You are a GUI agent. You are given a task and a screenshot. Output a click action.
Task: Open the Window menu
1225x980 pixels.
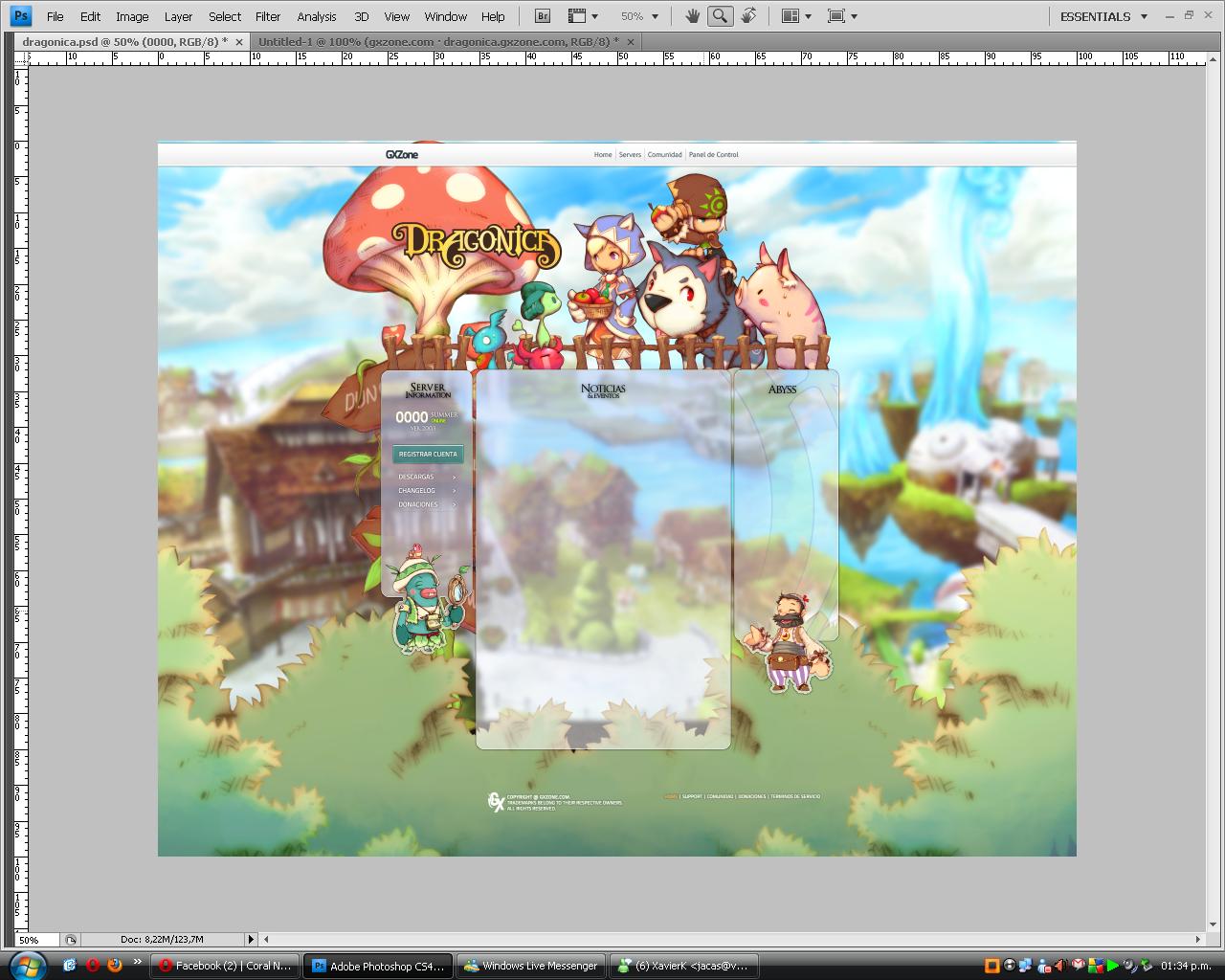(446, 16)
